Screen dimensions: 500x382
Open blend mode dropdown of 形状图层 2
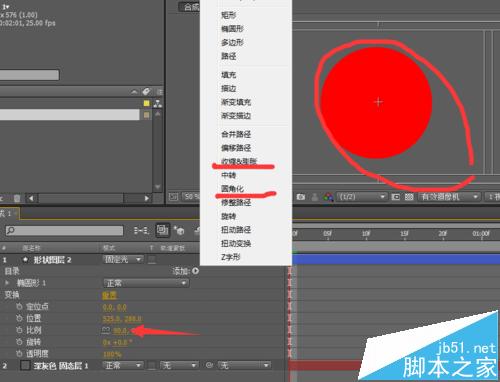(123, 259)
